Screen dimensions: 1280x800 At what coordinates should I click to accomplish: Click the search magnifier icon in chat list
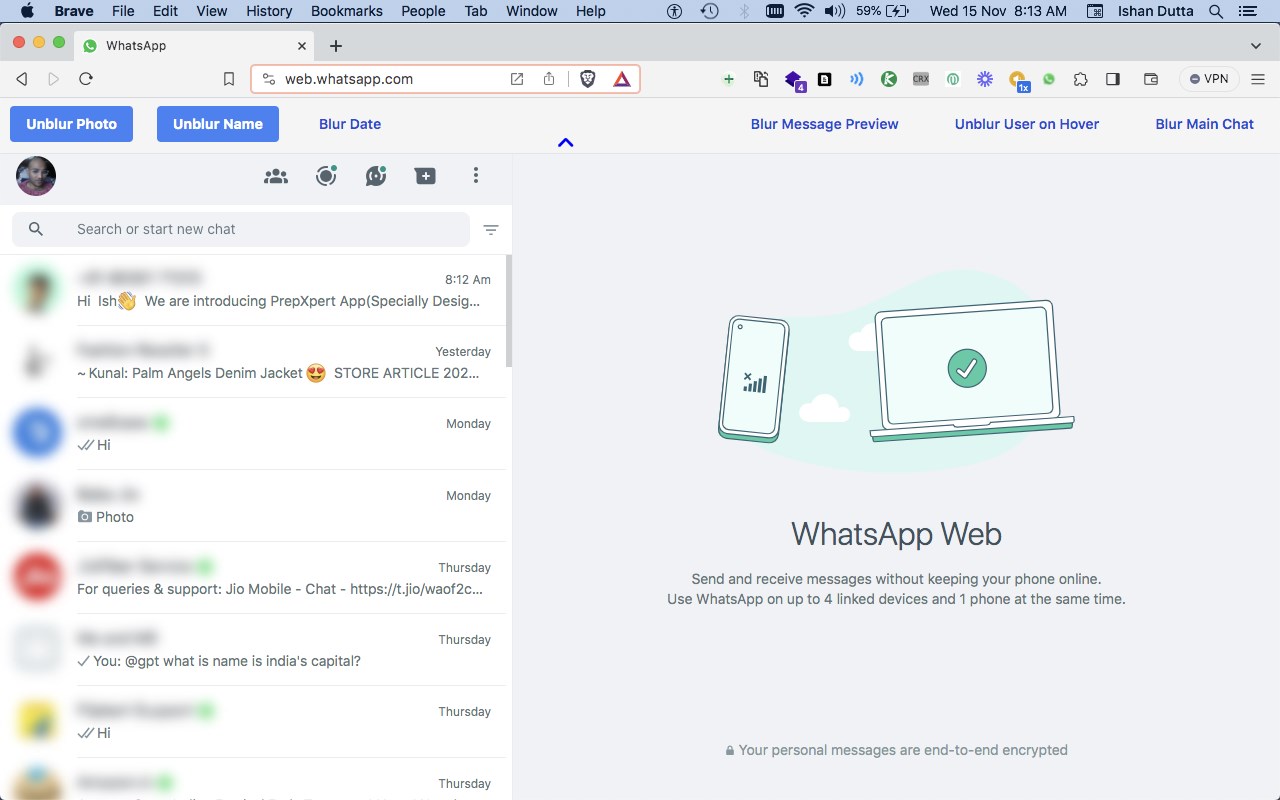point(36,229)
